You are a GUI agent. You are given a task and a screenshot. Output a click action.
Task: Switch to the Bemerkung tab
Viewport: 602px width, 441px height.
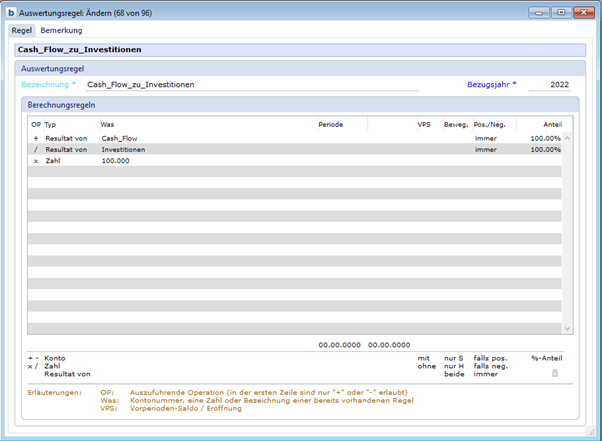click(x=61, y=31)
